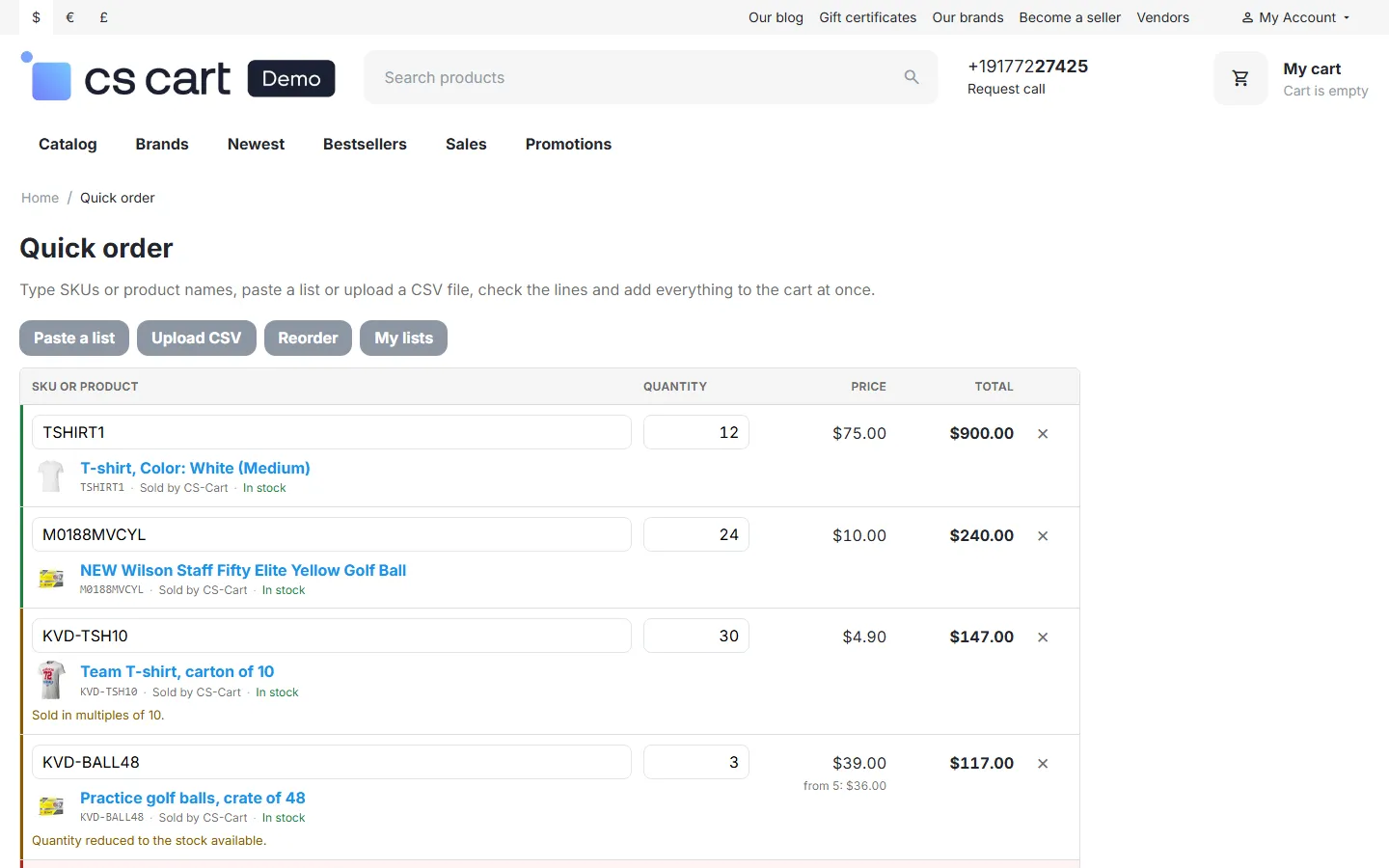Select the dollar currency symbol
This screenshot has width=1389, height=868.
coord(37,17)
